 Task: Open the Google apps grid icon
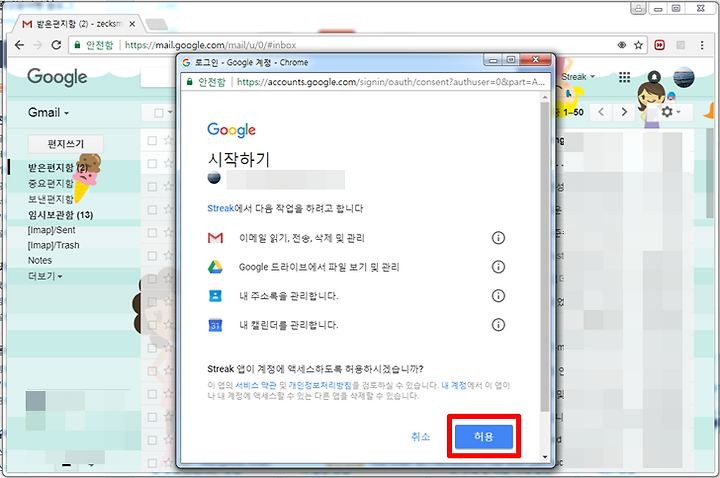point(624,77)
